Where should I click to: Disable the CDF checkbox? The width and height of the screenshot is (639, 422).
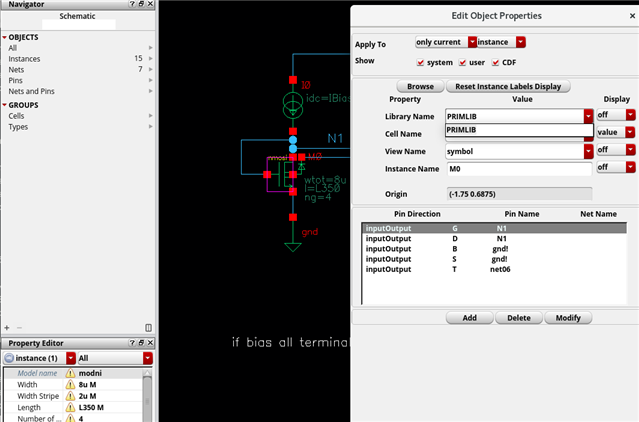(498, 61)
